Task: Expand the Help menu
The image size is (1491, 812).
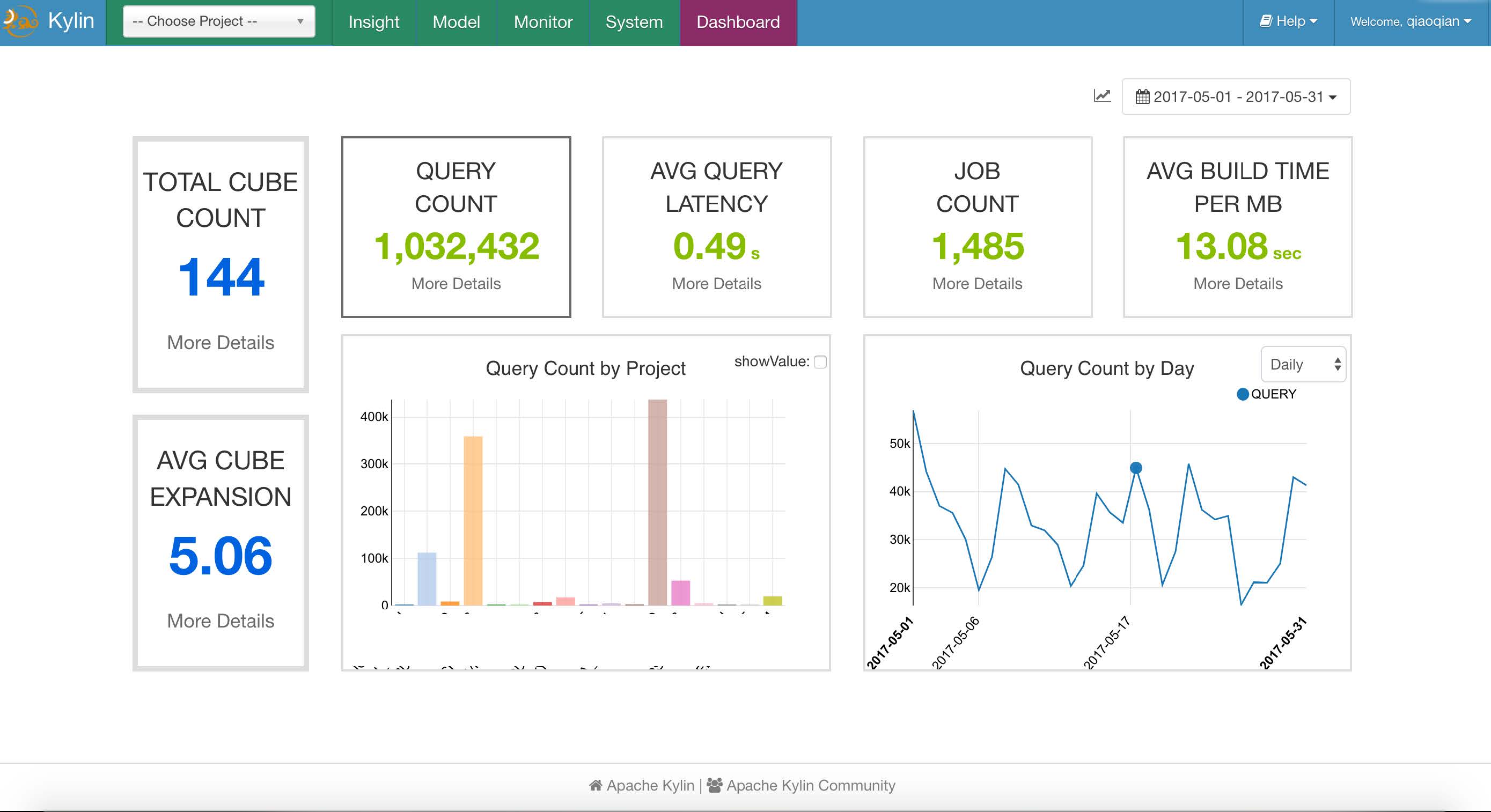Action: 1288,21
